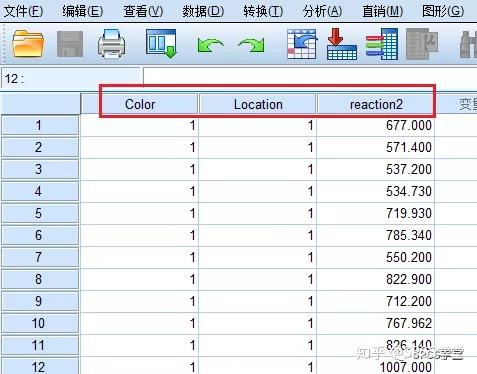Image resolution: width=477 pixels, height=374 pixels.
Task: Click the Open data file folder icon
Action: (x=28, y=44)
